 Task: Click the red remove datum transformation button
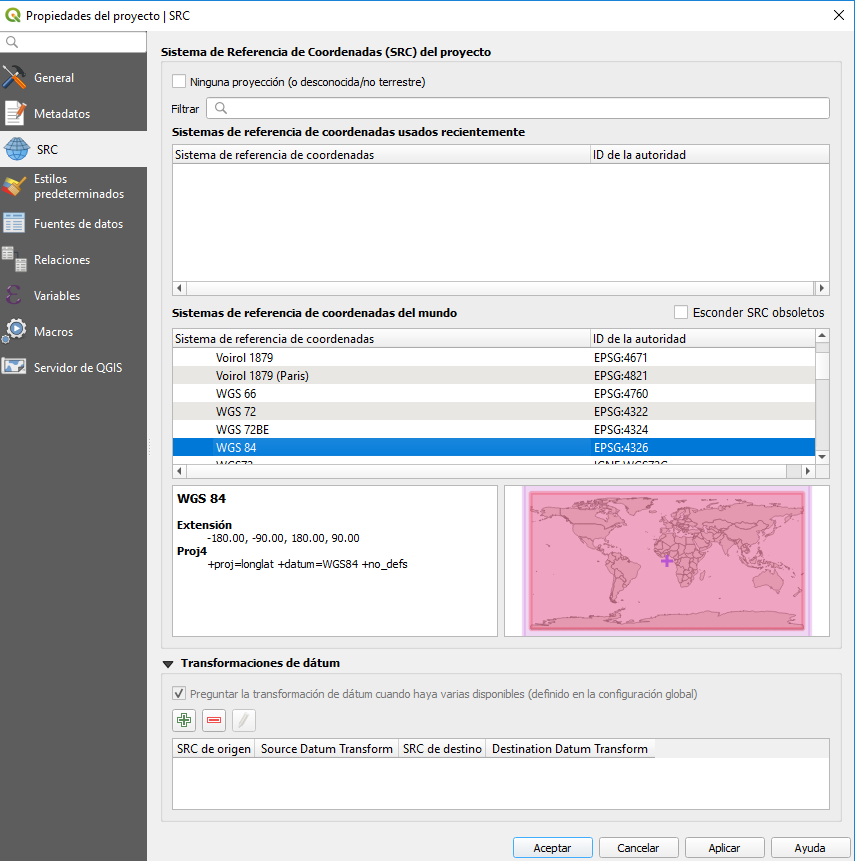click(214, 720)
